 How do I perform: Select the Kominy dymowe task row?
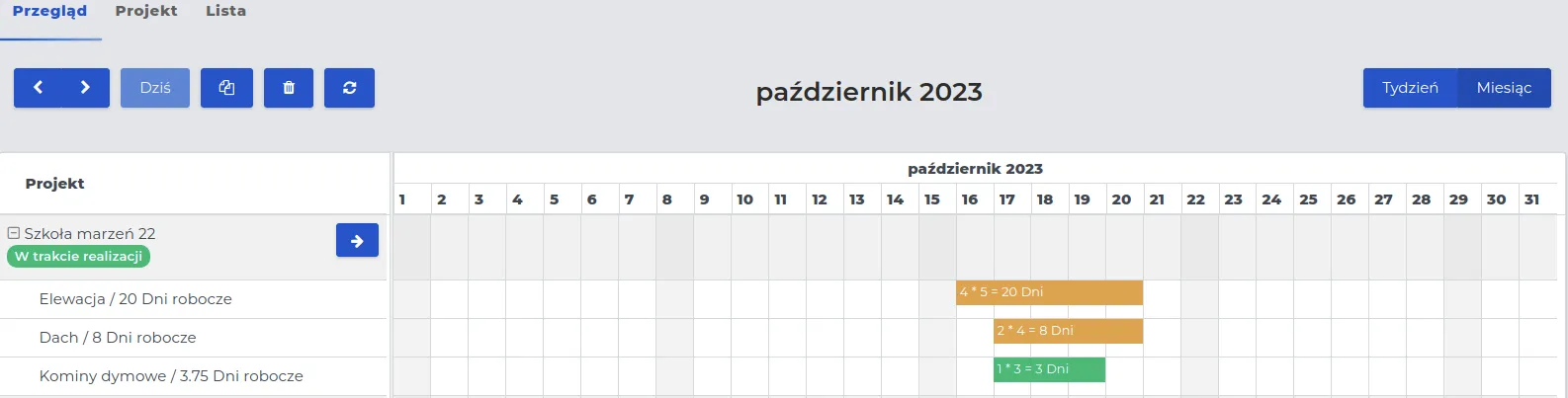(194, 376)
